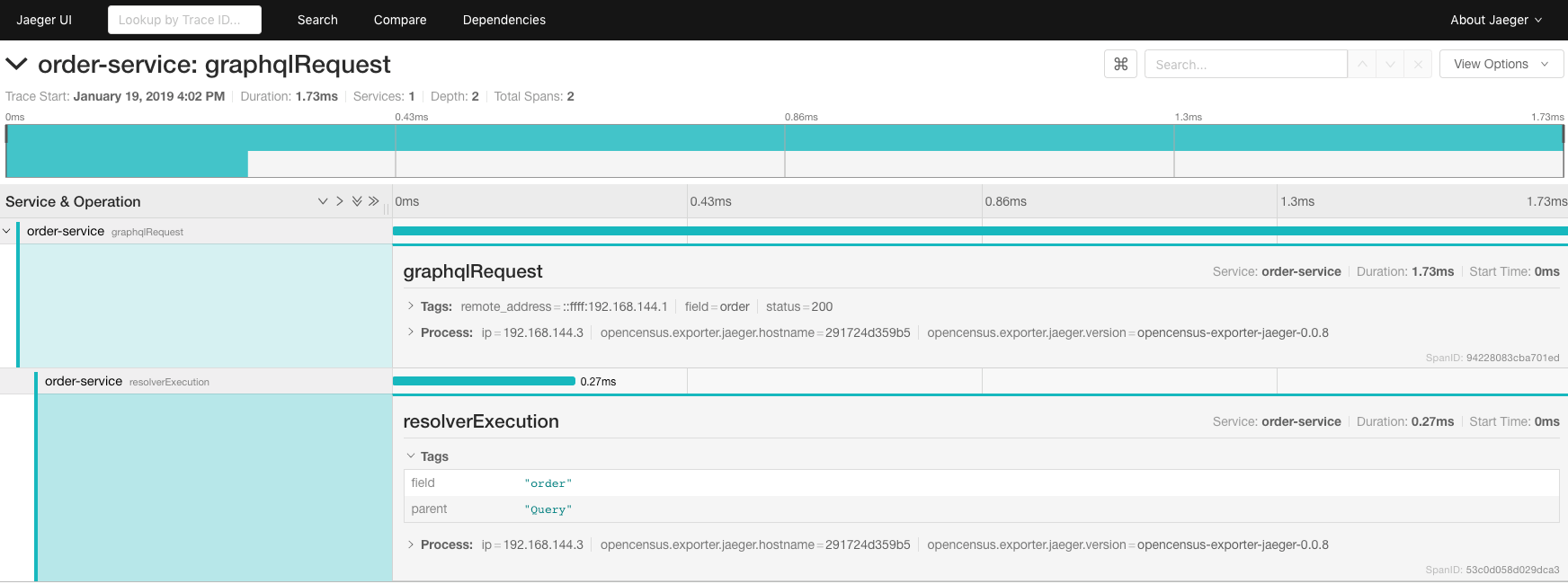1568x584 pixels.
Task: Open keyboard shortcuts command icon
Action: coord(1120,64)
